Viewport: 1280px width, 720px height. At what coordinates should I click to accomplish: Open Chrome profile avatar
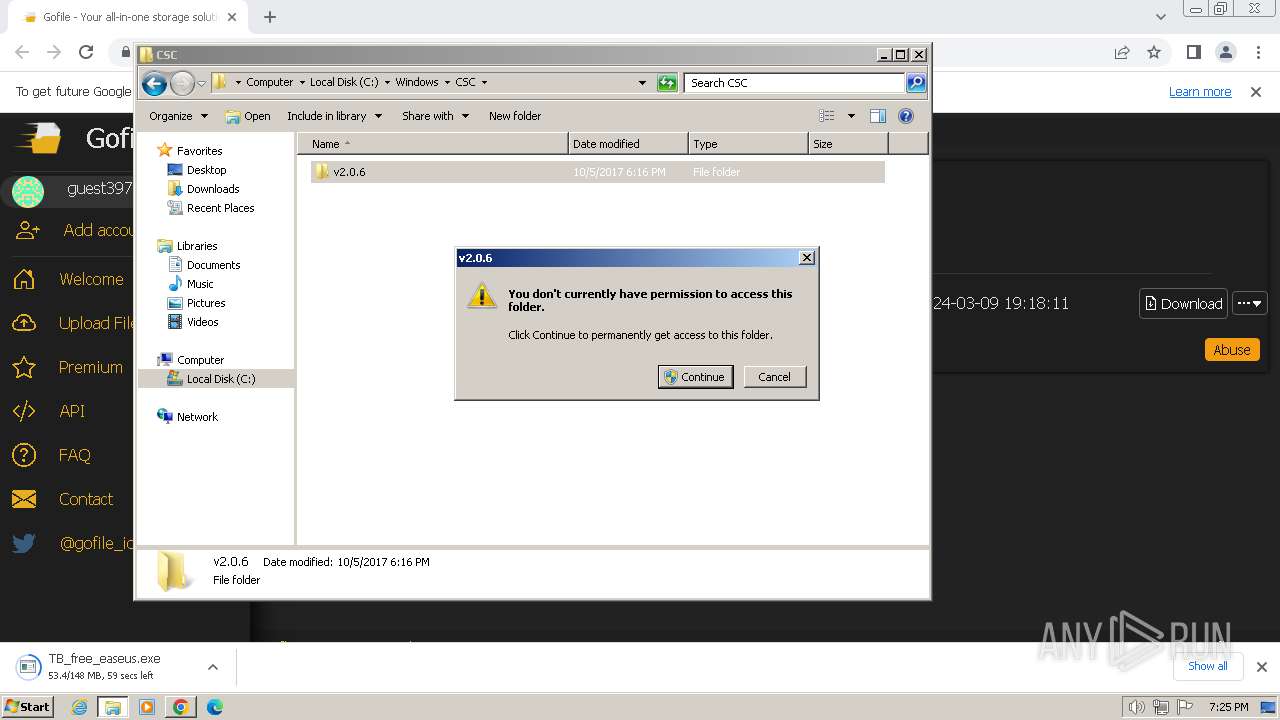[x=1225, y=52]
